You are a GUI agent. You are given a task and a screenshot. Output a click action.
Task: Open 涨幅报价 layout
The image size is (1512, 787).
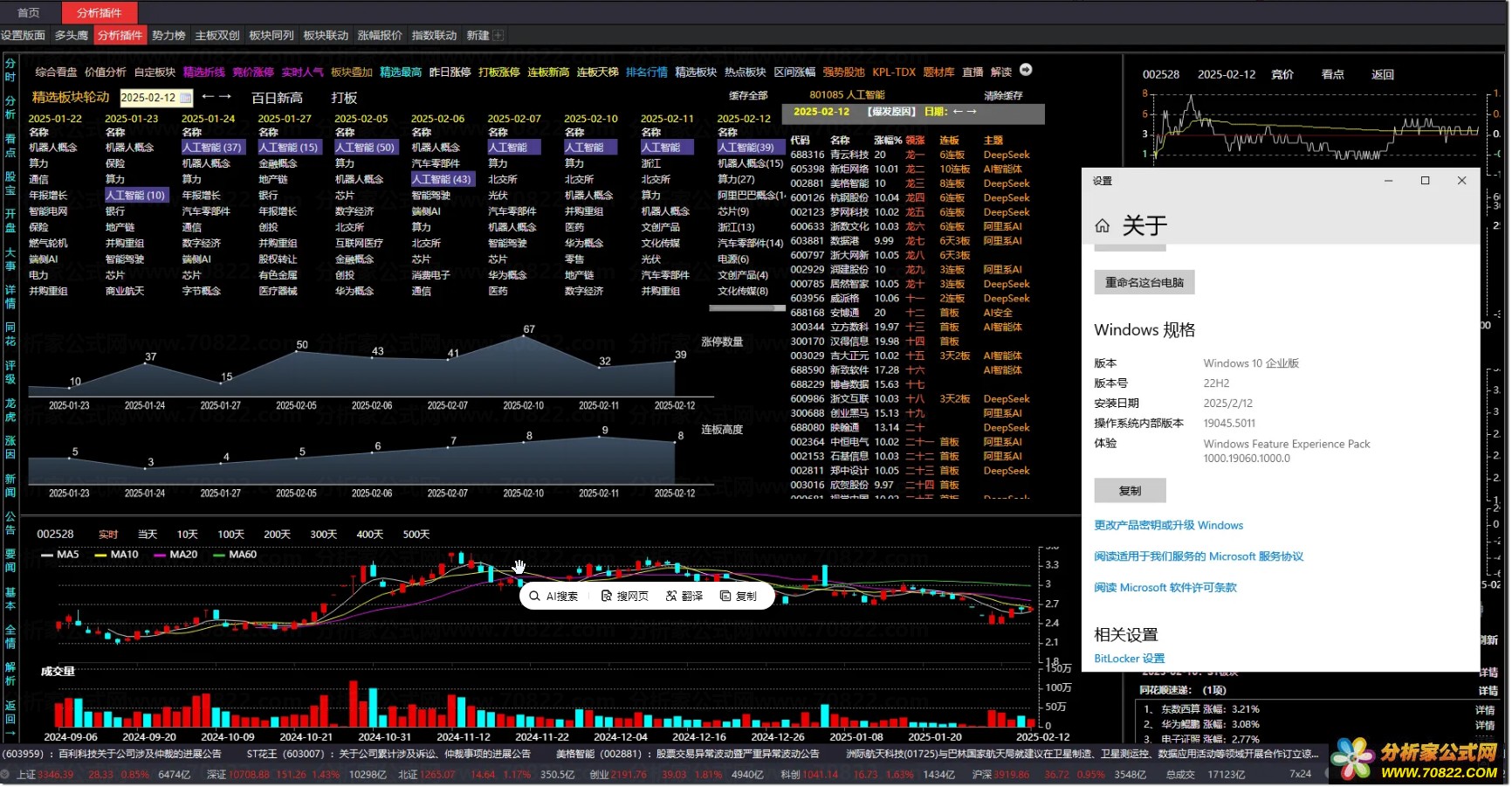[x=380, y=36]
